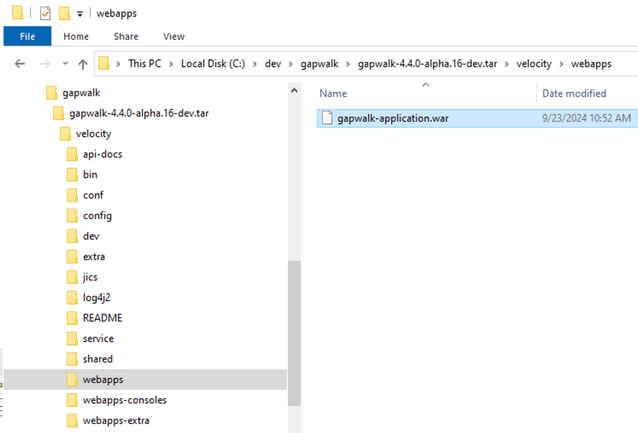Select gapwalk-application.war file
This screenshot has width=638, height=433.
(477, 118)
